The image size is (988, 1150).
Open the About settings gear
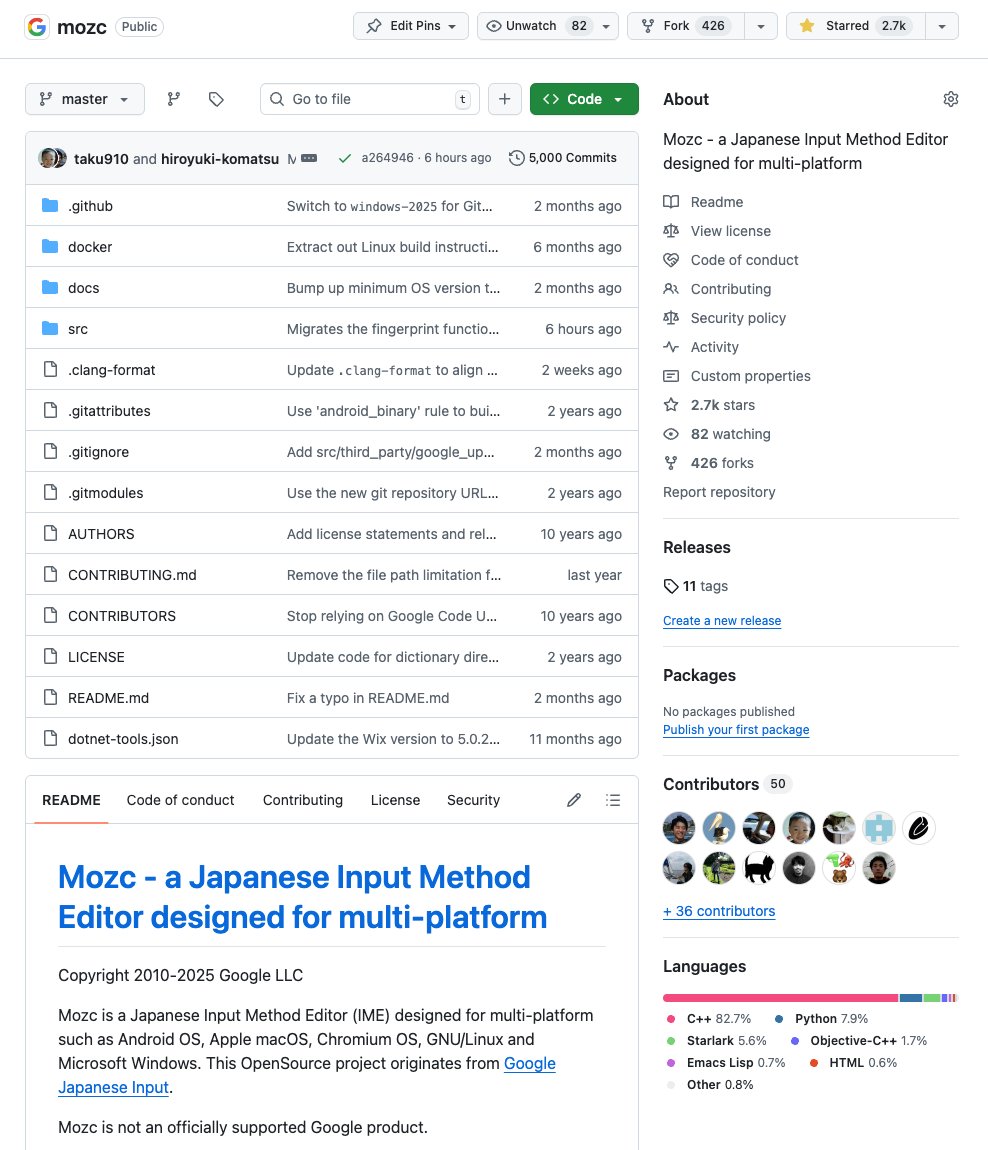[951, 99]
